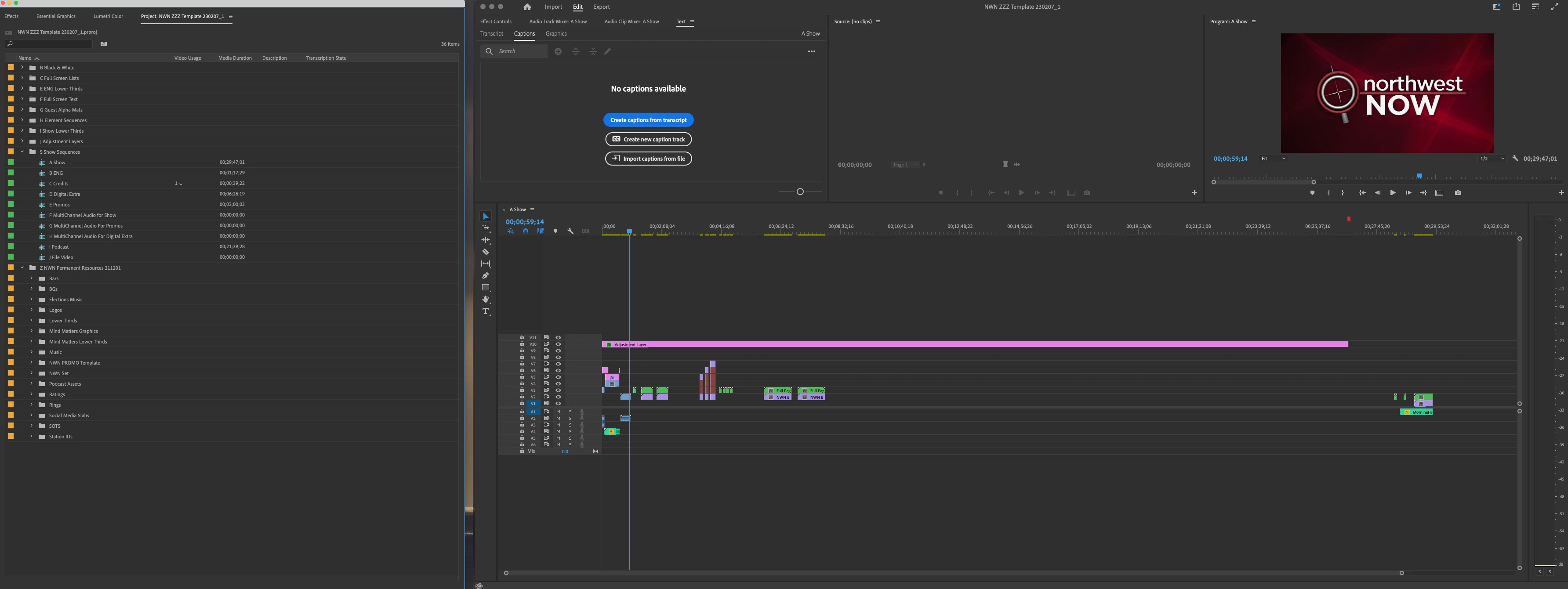
Task: Open timeline display settings wrench
Action: (x=570, y=231)
